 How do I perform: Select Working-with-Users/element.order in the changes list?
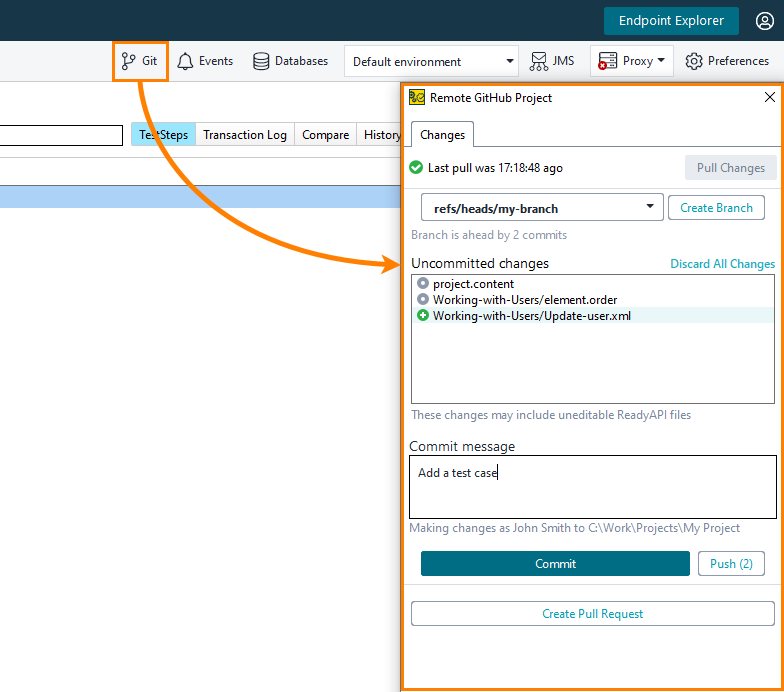point(525,300)
